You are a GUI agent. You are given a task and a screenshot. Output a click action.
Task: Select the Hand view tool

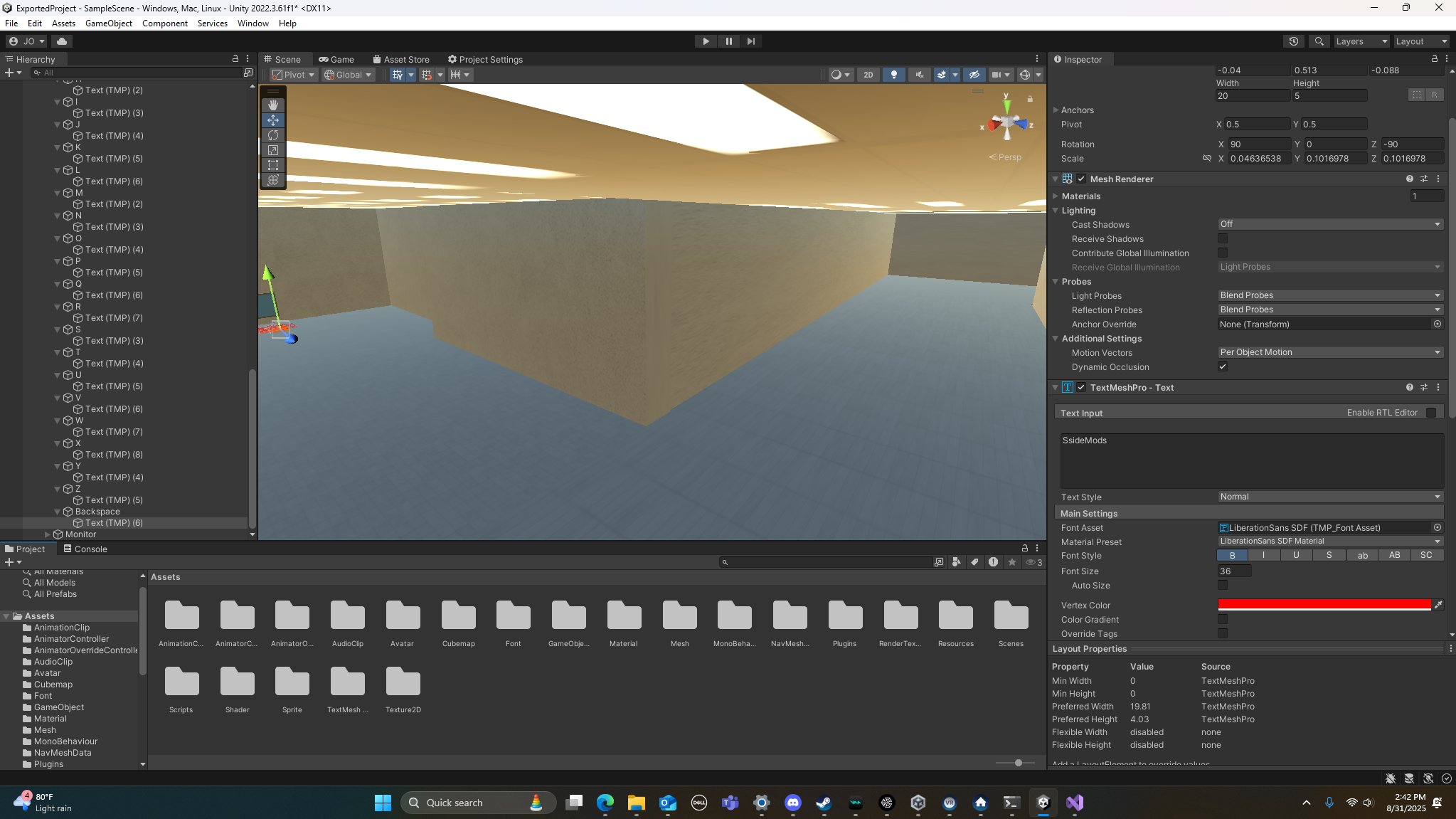coord(273,105)
